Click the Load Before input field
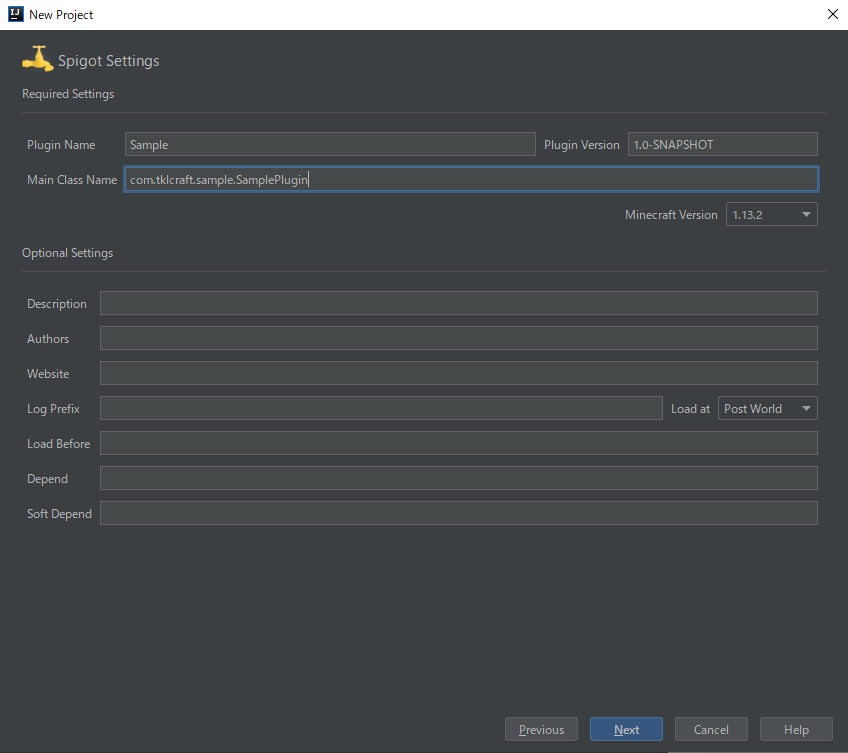Image resolution: width=848 pixels, height=753 pixels. [458, 443]
